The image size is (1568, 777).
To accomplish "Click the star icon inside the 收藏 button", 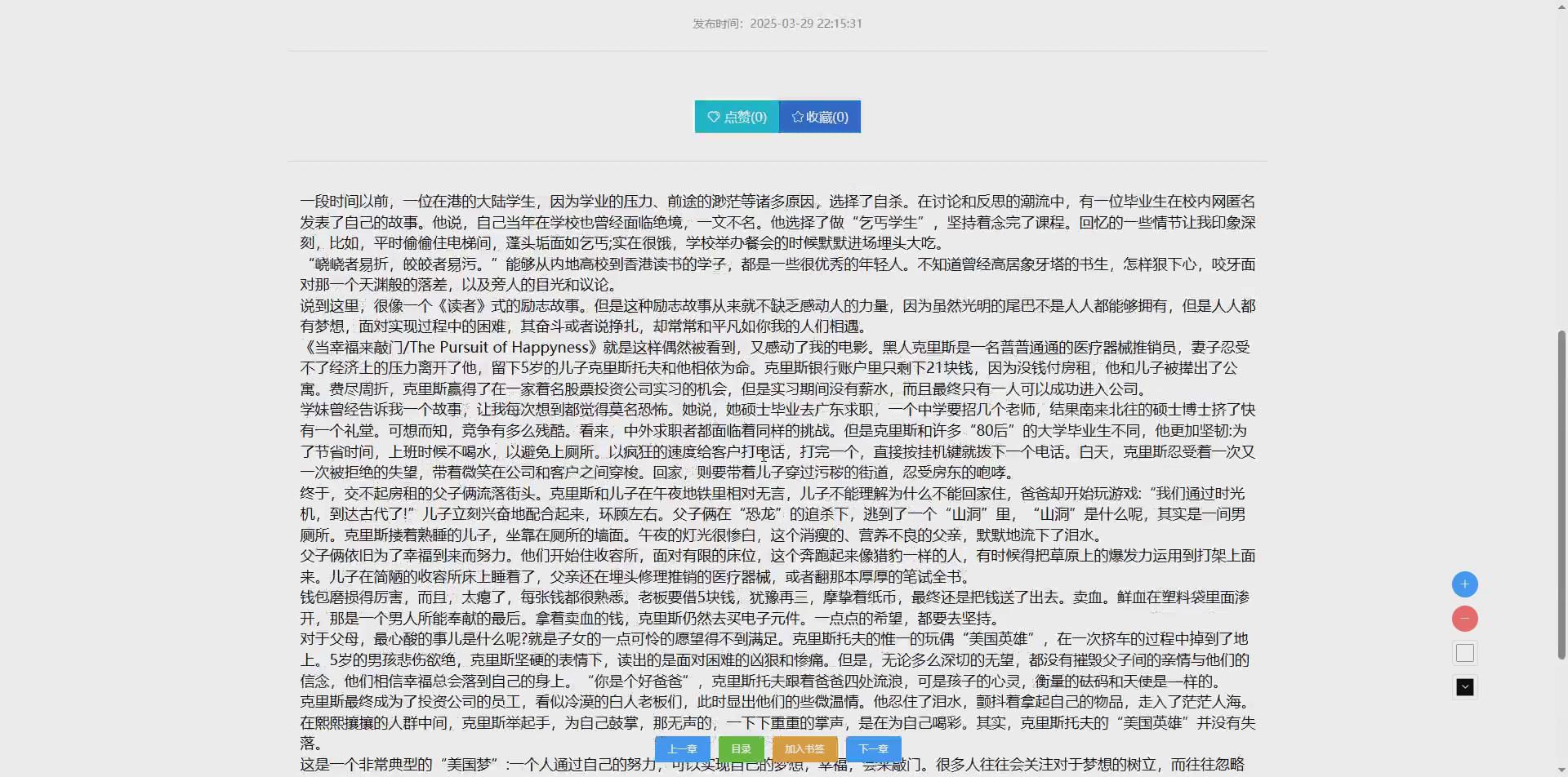I will pos(797,116).
